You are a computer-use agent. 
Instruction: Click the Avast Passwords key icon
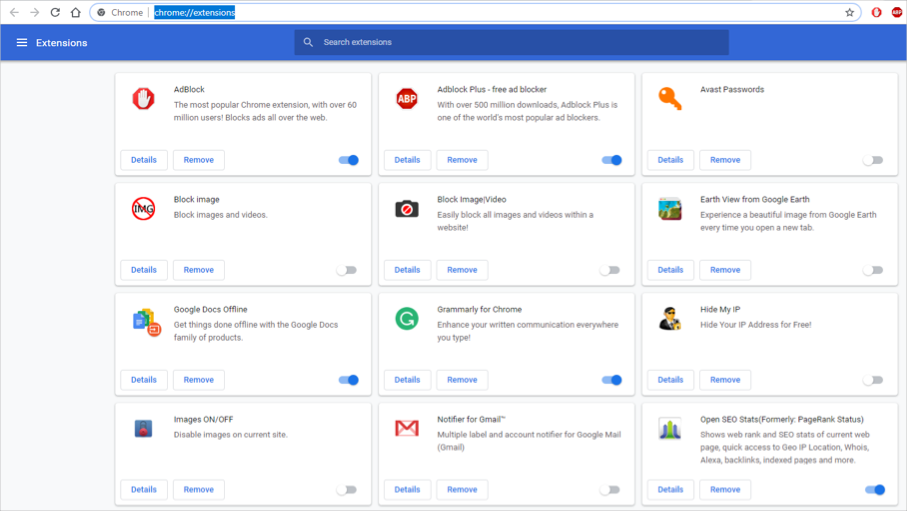pos(669,98)
